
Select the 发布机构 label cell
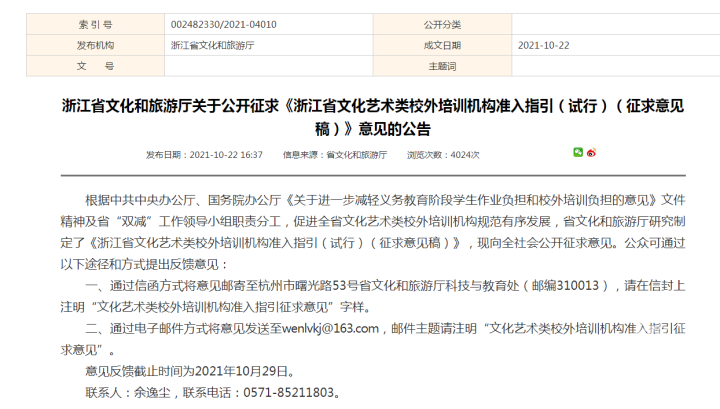click(95, 45)
